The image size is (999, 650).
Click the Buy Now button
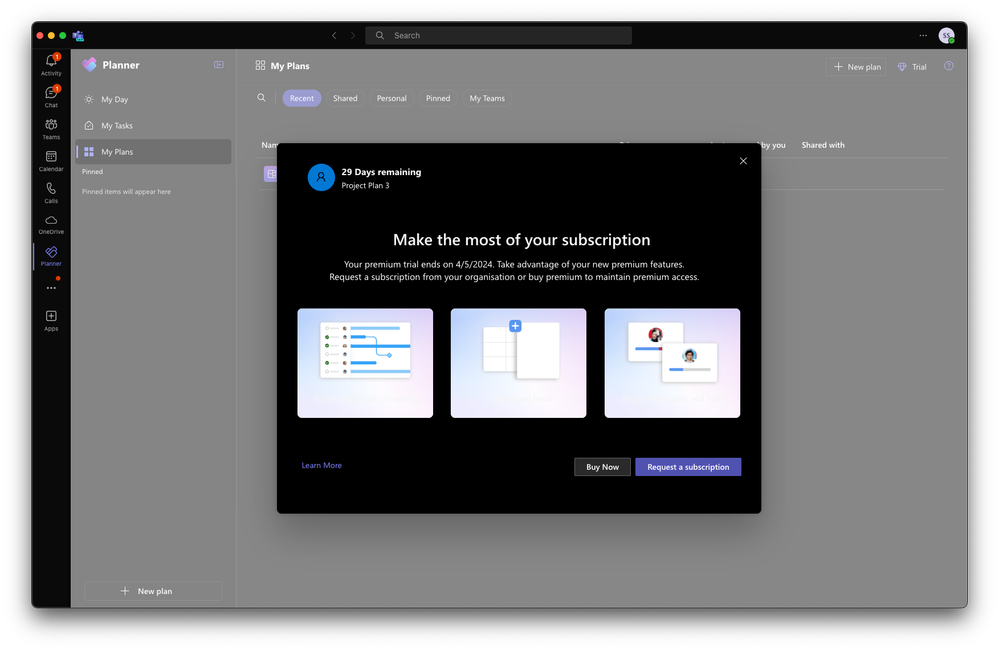point(602,467)
